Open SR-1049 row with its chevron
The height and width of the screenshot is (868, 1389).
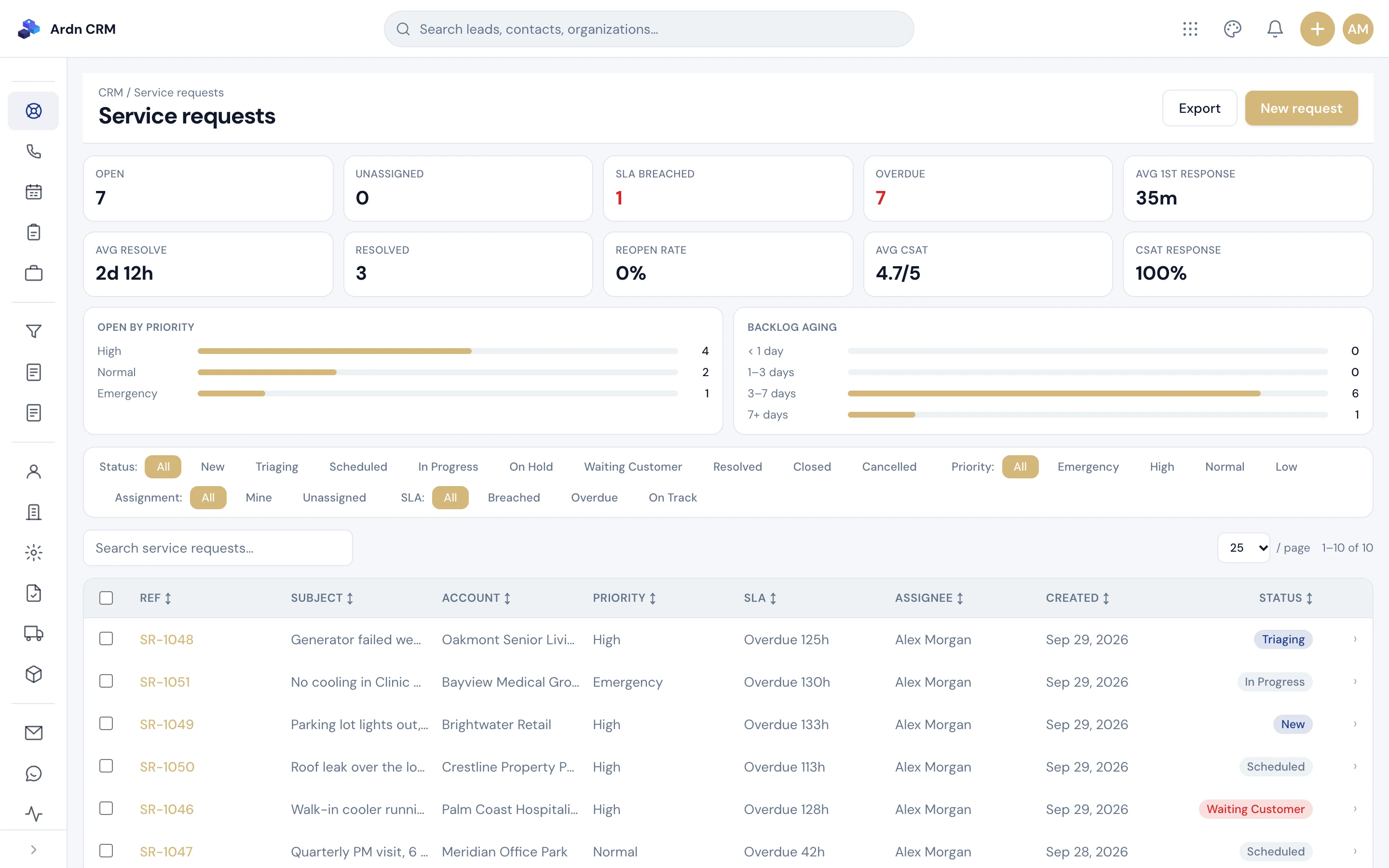pos(1355,724)
